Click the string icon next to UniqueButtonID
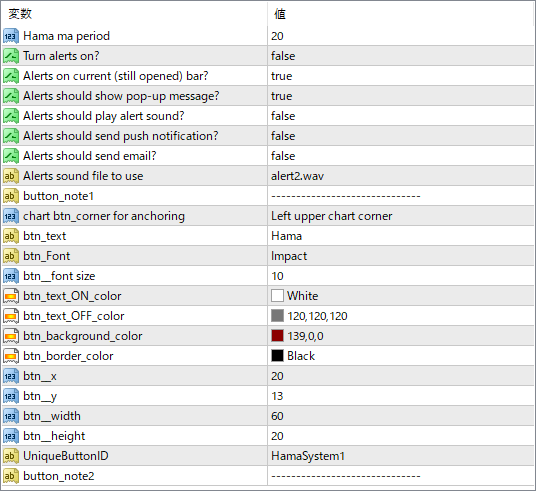This screenshot has height=491, width=536. pos(11,456)
